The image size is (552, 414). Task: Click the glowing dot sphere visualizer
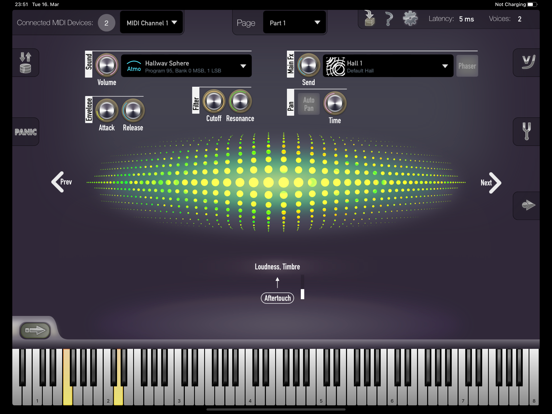(x=276, y=182)
